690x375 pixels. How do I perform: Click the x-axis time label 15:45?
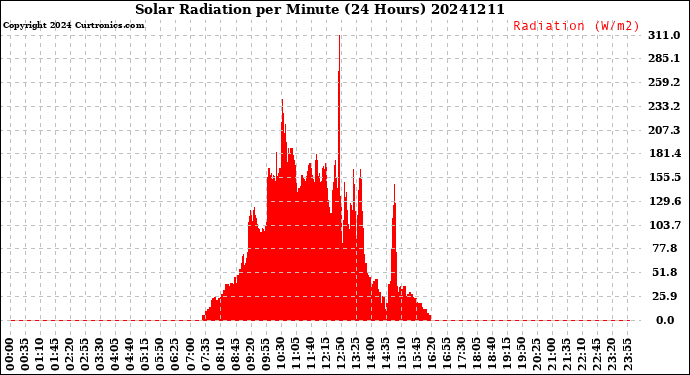pyautogui.click(x=415, y=355)
